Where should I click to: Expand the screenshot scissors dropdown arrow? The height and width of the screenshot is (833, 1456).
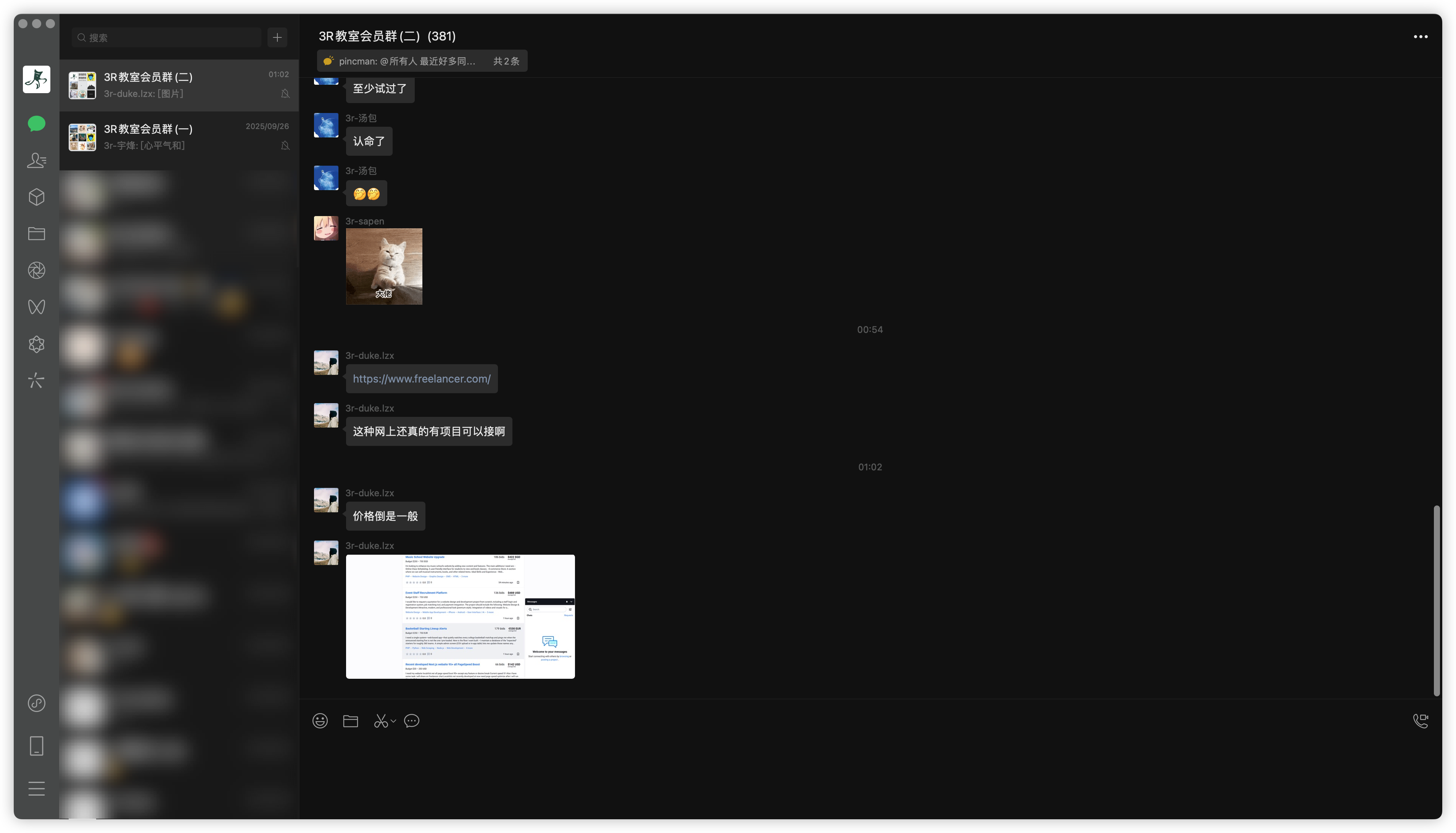pyautogui.click(x=393, y=721)
